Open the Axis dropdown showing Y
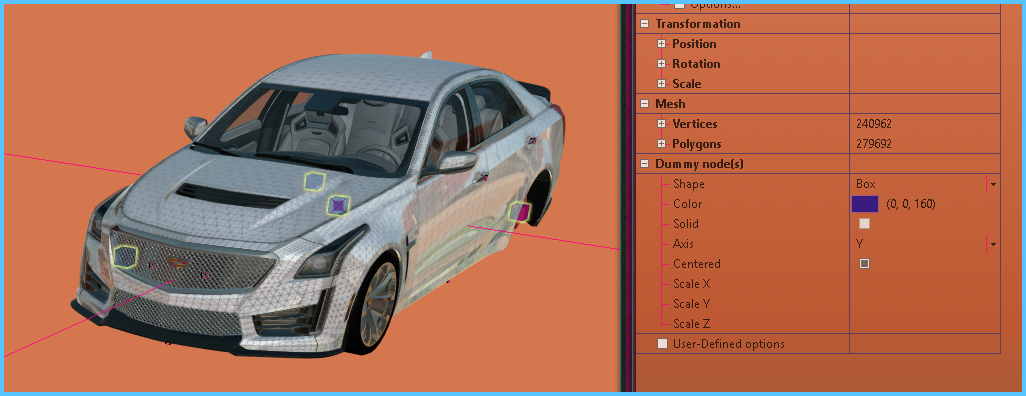 993,244
